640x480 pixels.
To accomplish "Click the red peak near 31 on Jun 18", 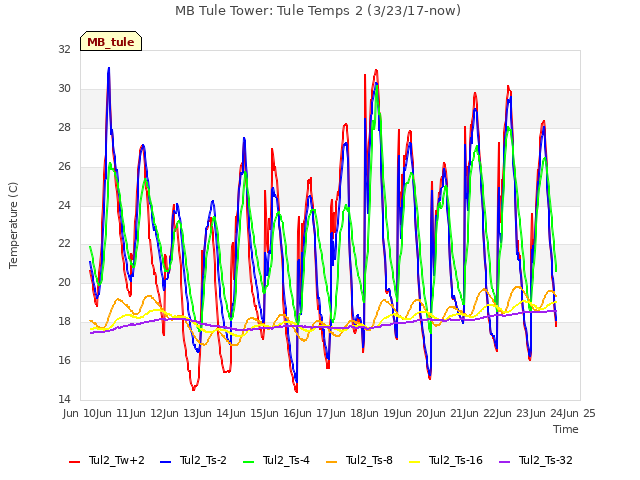I will click(376, 71).
